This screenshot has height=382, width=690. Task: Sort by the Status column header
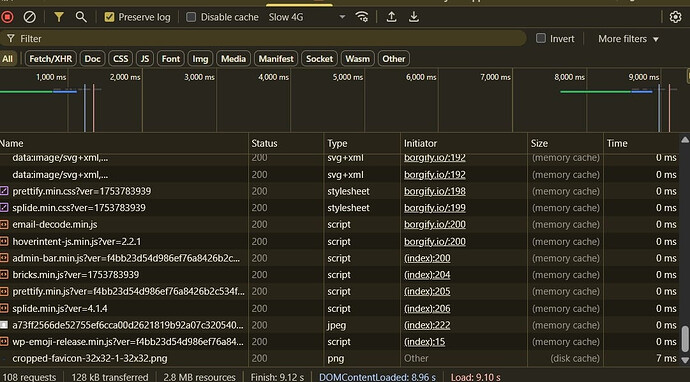(264, 143)
